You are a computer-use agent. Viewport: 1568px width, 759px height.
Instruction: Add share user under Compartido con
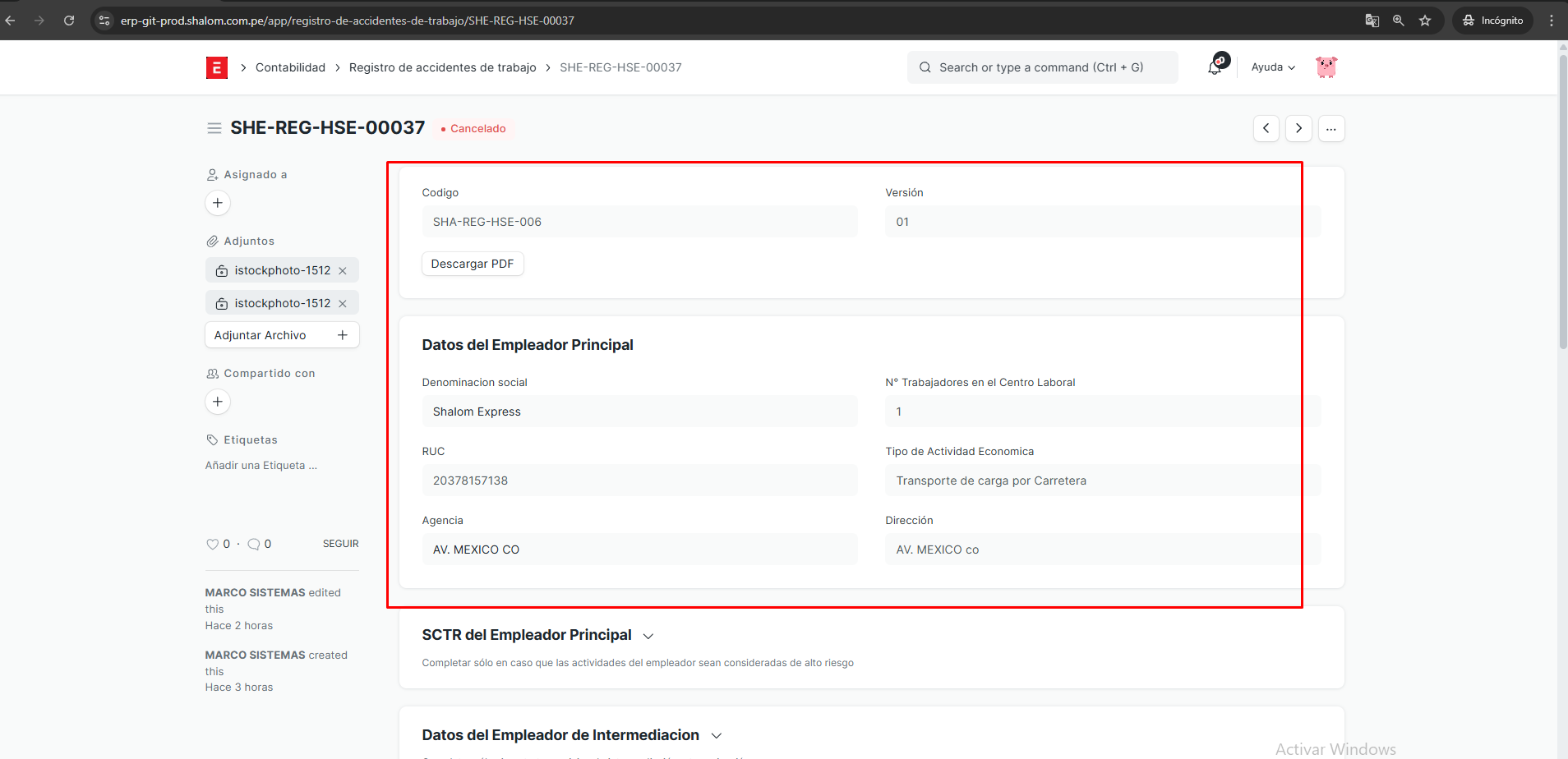(x=218, y=402)
